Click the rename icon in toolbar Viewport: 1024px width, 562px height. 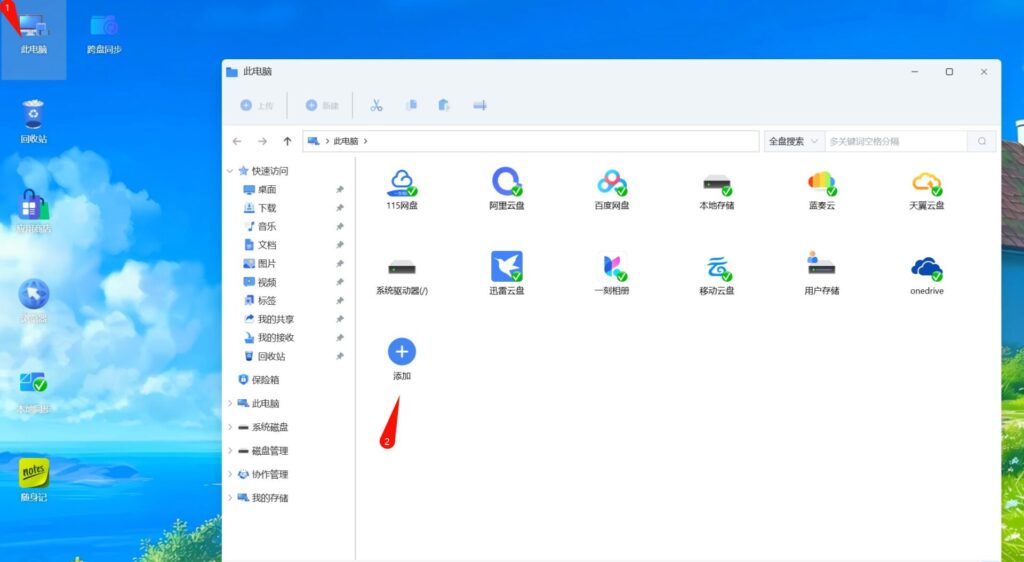coord(479,105)
